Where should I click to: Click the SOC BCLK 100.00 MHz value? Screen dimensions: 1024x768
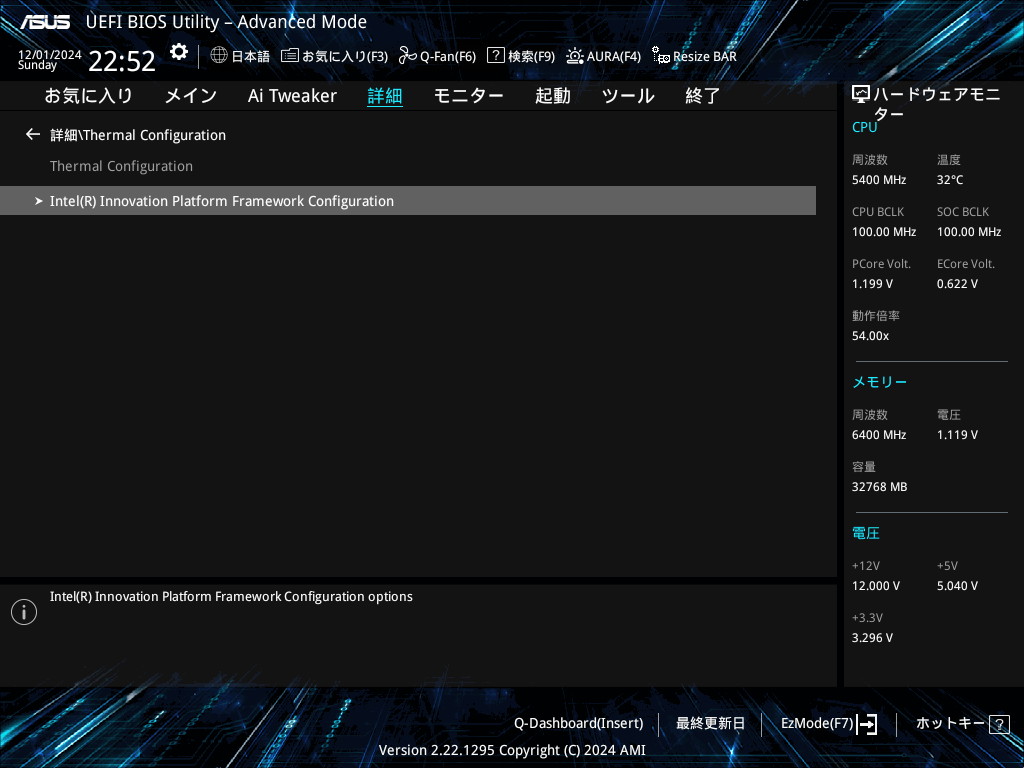click(x=969, y=232)
